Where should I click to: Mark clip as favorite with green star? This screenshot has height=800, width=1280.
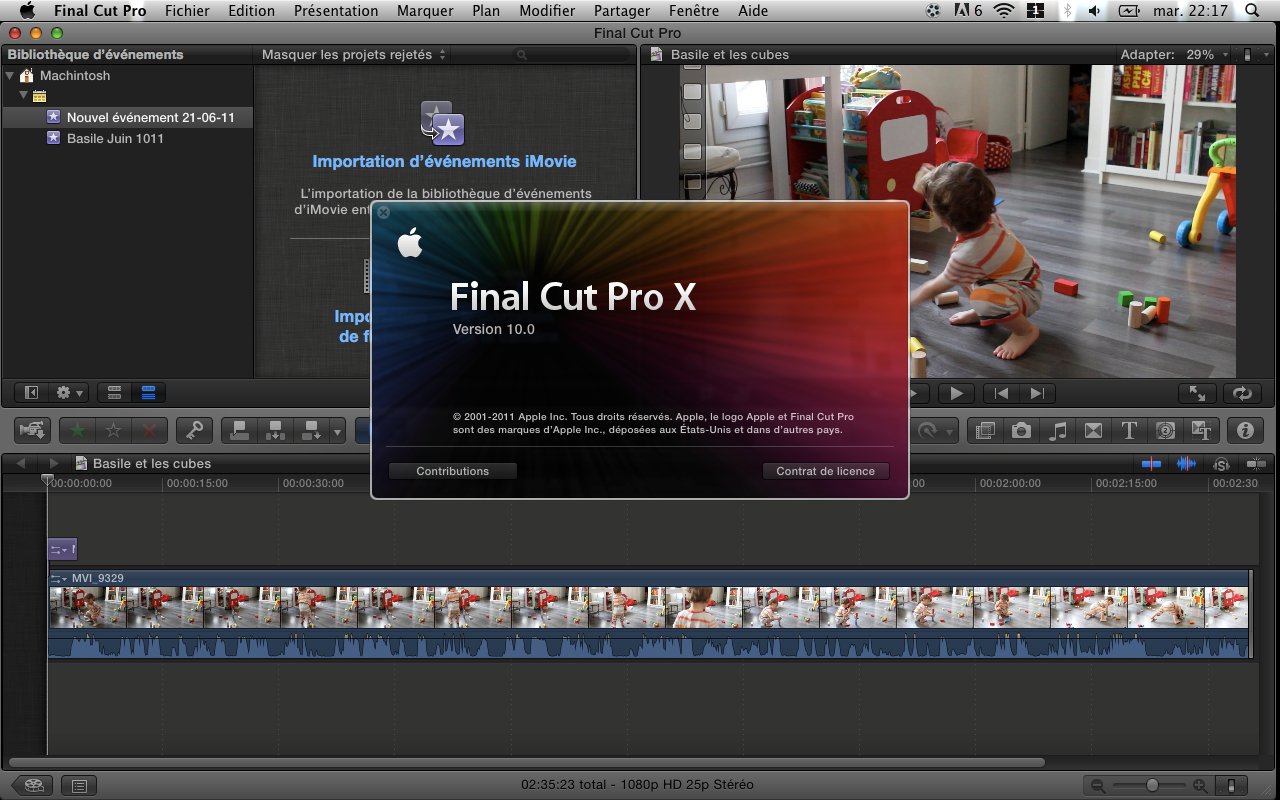click(77, 430)
